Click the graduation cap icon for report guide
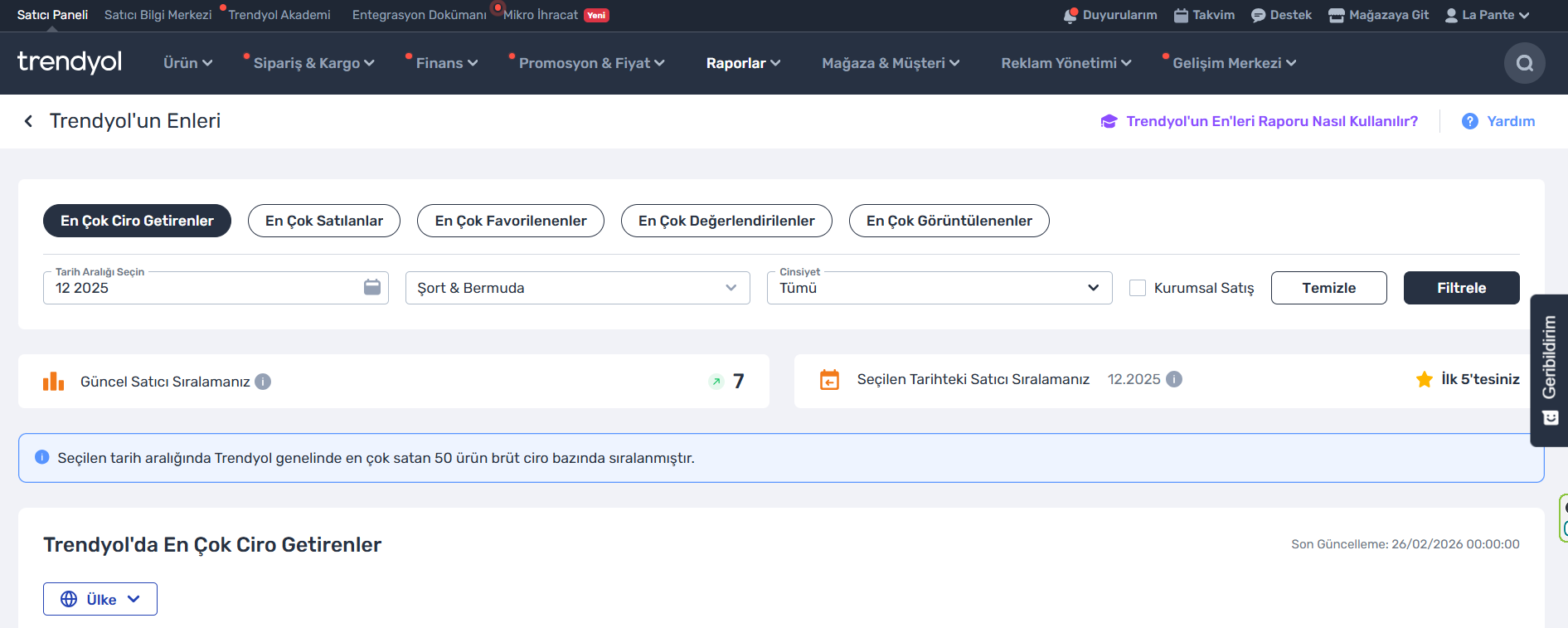This screenshot has height=628, width=1568. point(1109,121)
